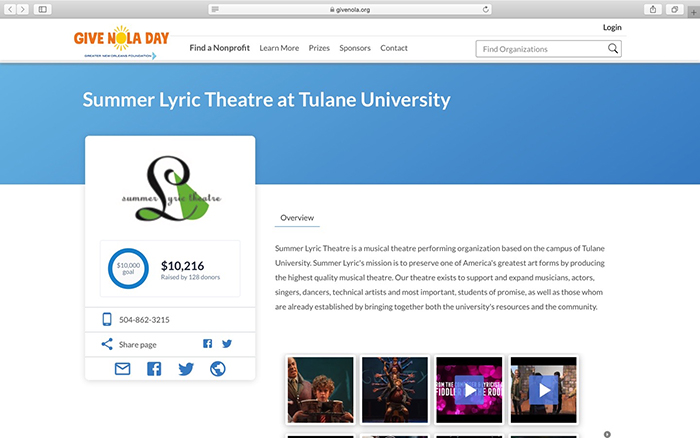Screen dimensions: 700x438
Task: Select the givenola.org address bar
Action: pyautogui.click(x=350, y=9)
